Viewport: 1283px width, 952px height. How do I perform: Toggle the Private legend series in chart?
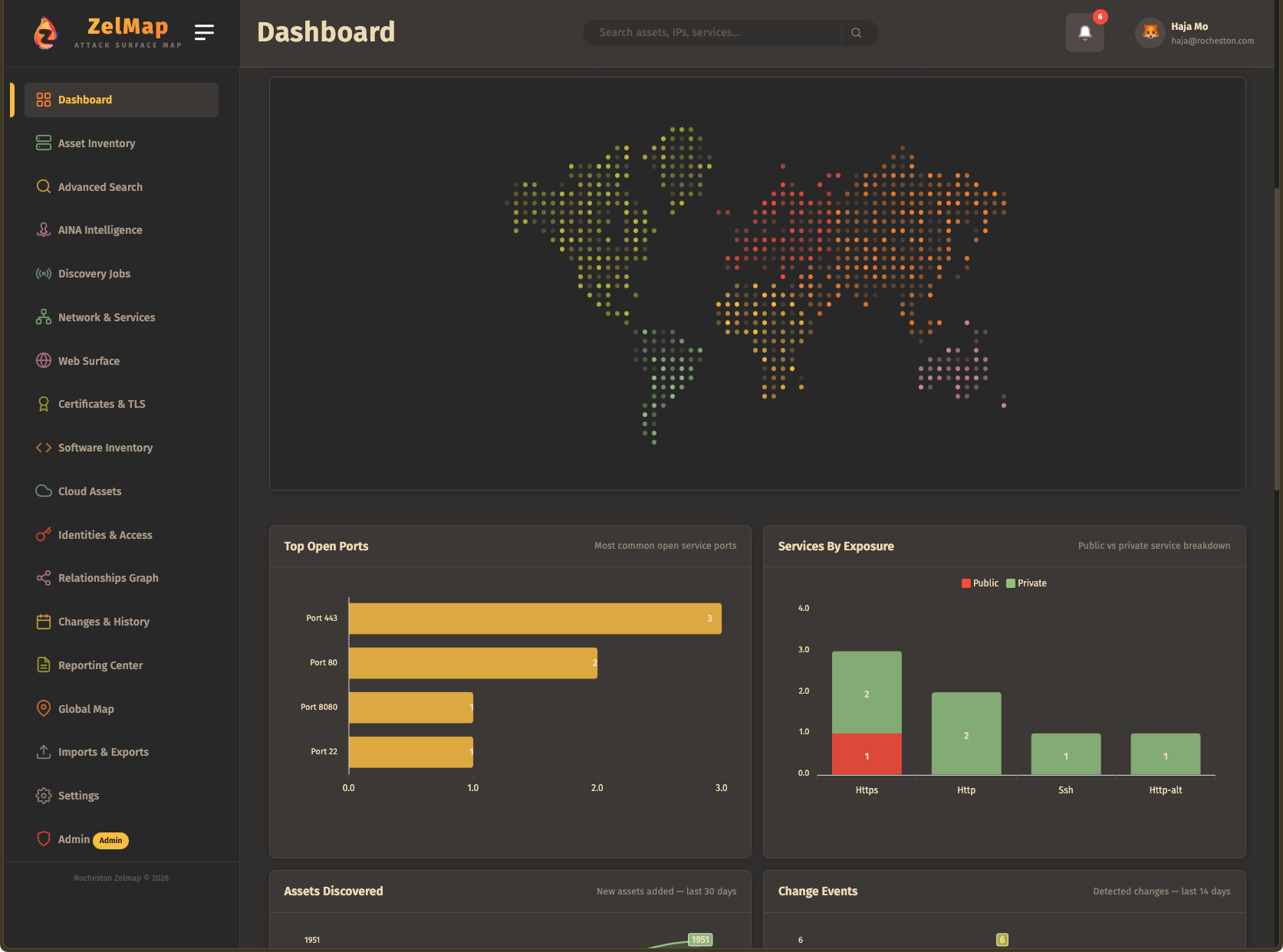(1026, 583)
